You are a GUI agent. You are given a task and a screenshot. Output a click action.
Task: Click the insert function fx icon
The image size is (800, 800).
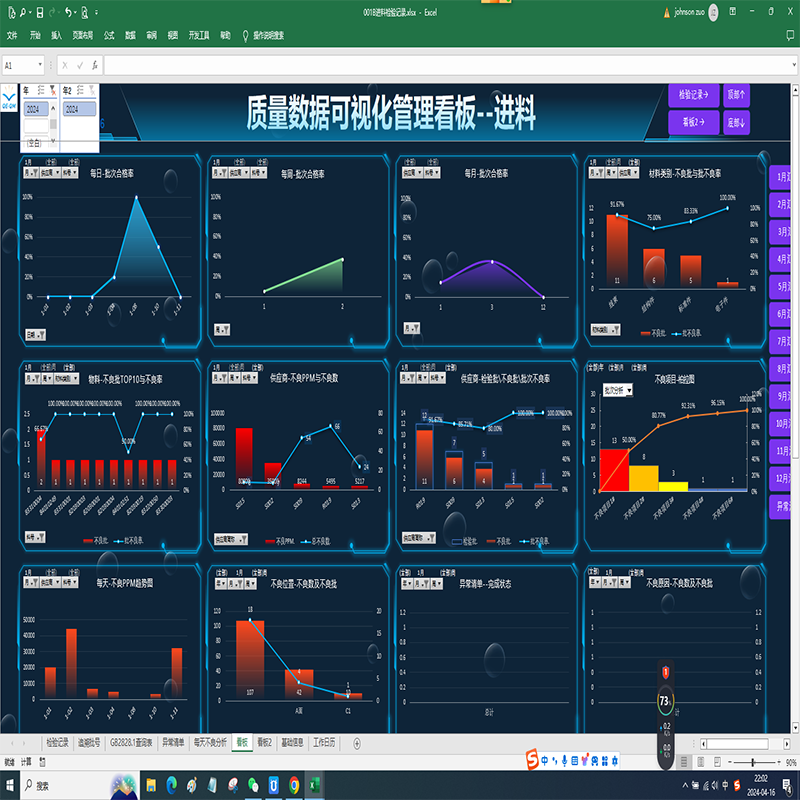click(95, 65)
